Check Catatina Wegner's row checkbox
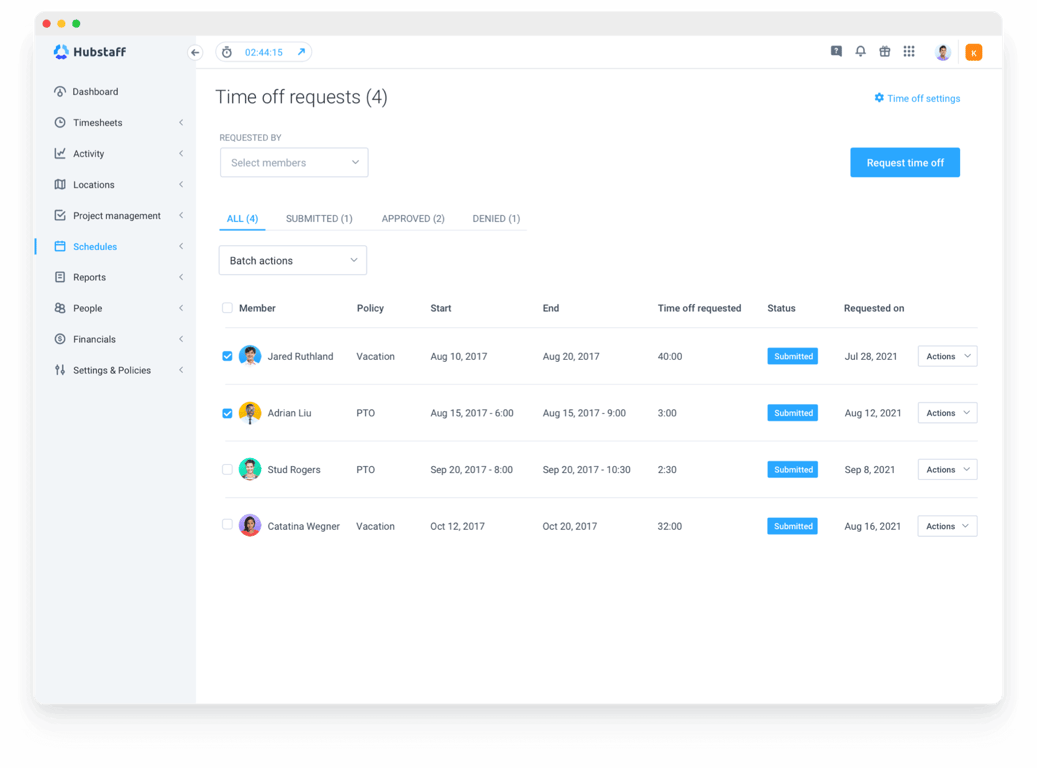This screenshot has height=768, width=1037. tap(227, 525)
